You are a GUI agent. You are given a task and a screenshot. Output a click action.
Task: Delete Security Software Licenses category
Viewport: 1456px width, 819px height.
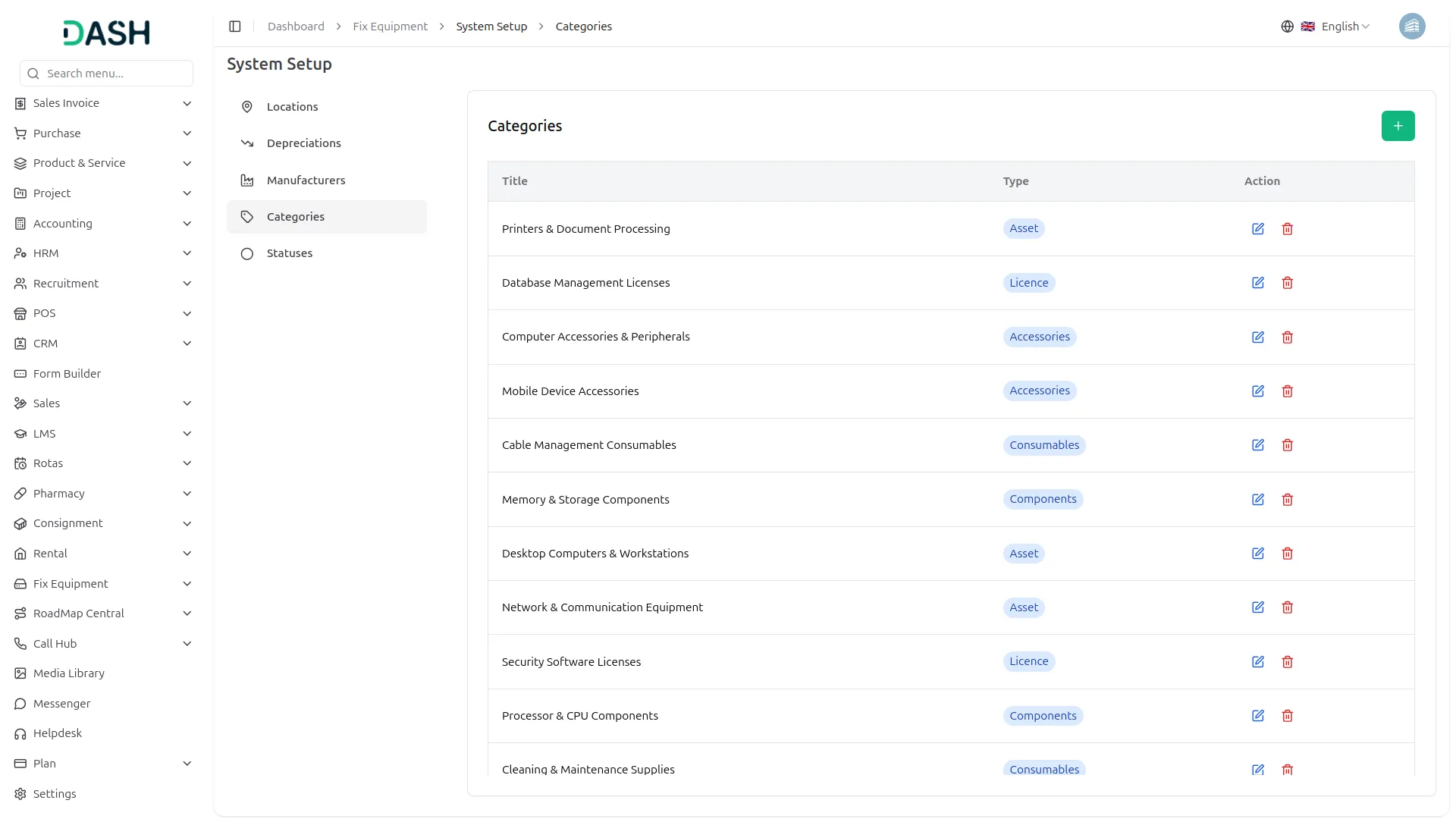pyautogui.click(x=1287, y=662)
